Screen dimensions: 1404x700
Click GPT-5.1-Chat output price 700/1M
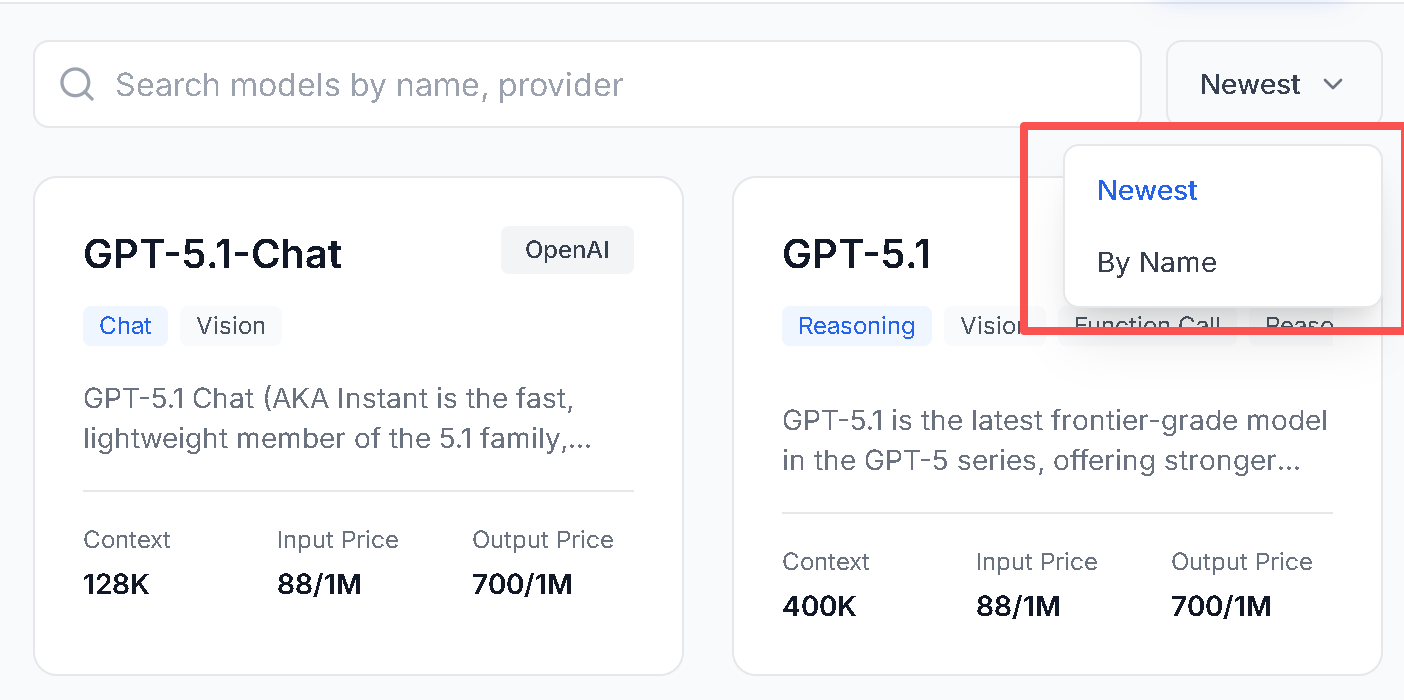522,584
